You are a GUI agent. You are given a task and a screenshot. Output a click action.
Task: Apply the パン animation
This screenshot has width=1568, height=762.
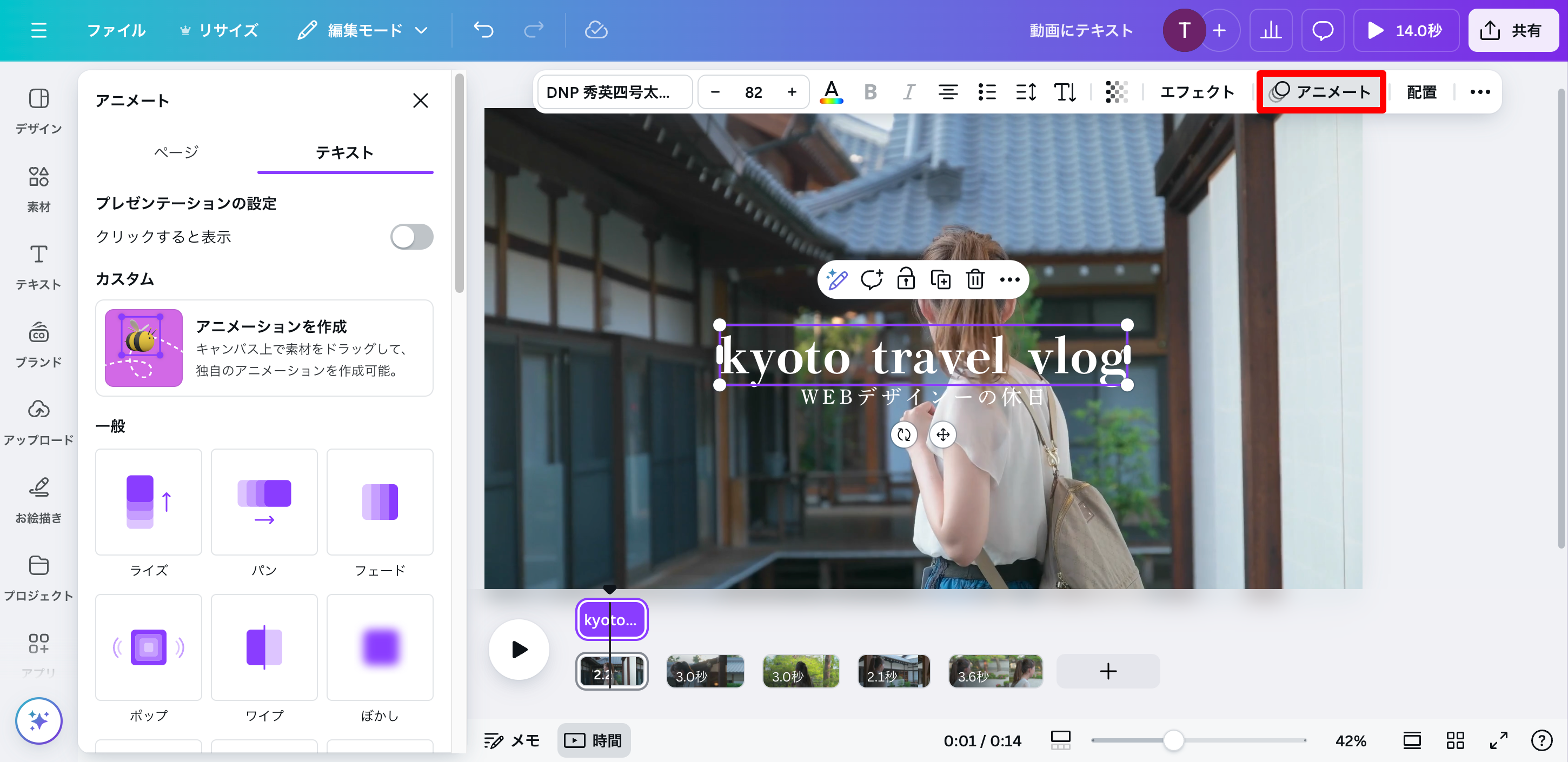[x=264, y=502]
